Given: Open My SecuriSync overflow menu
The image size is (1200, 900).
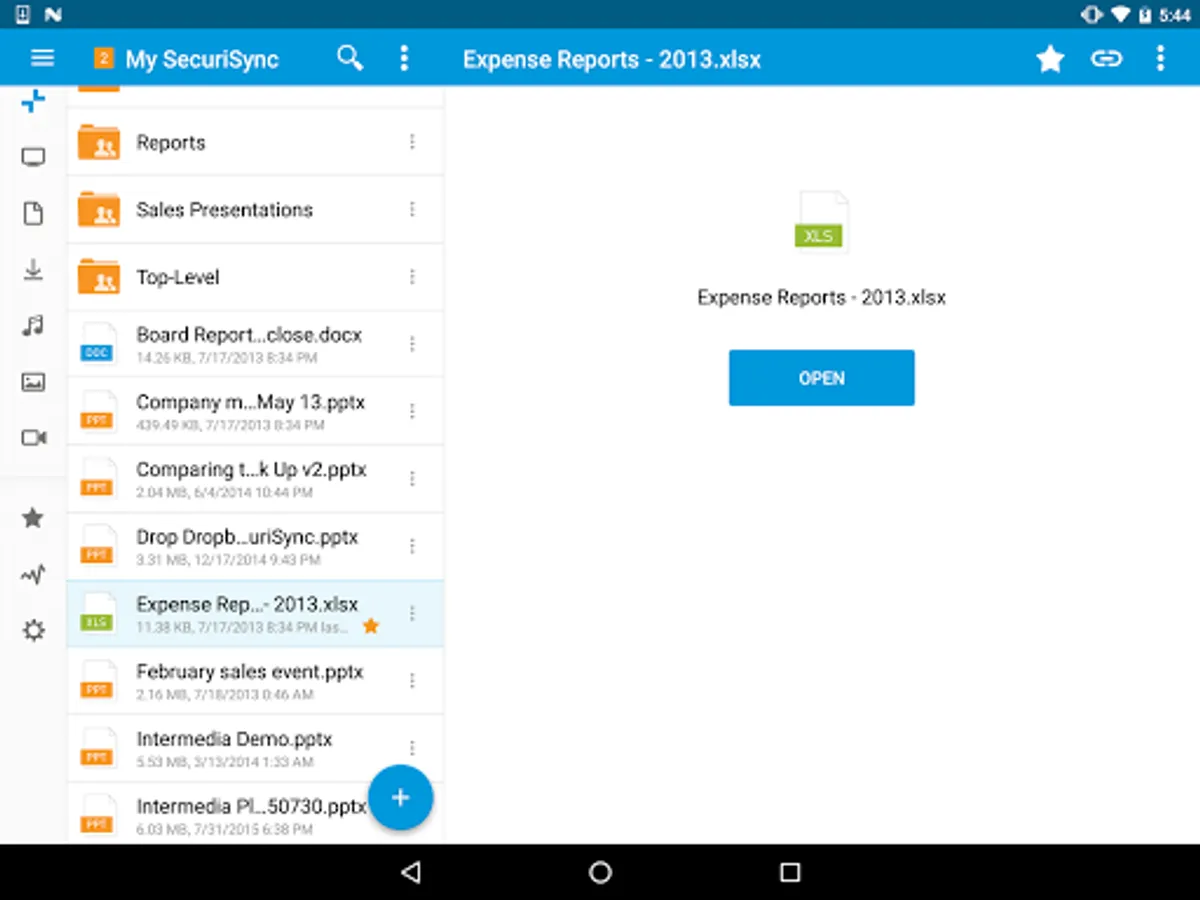Looking at the screenshot, I should [x=404, y=58].
